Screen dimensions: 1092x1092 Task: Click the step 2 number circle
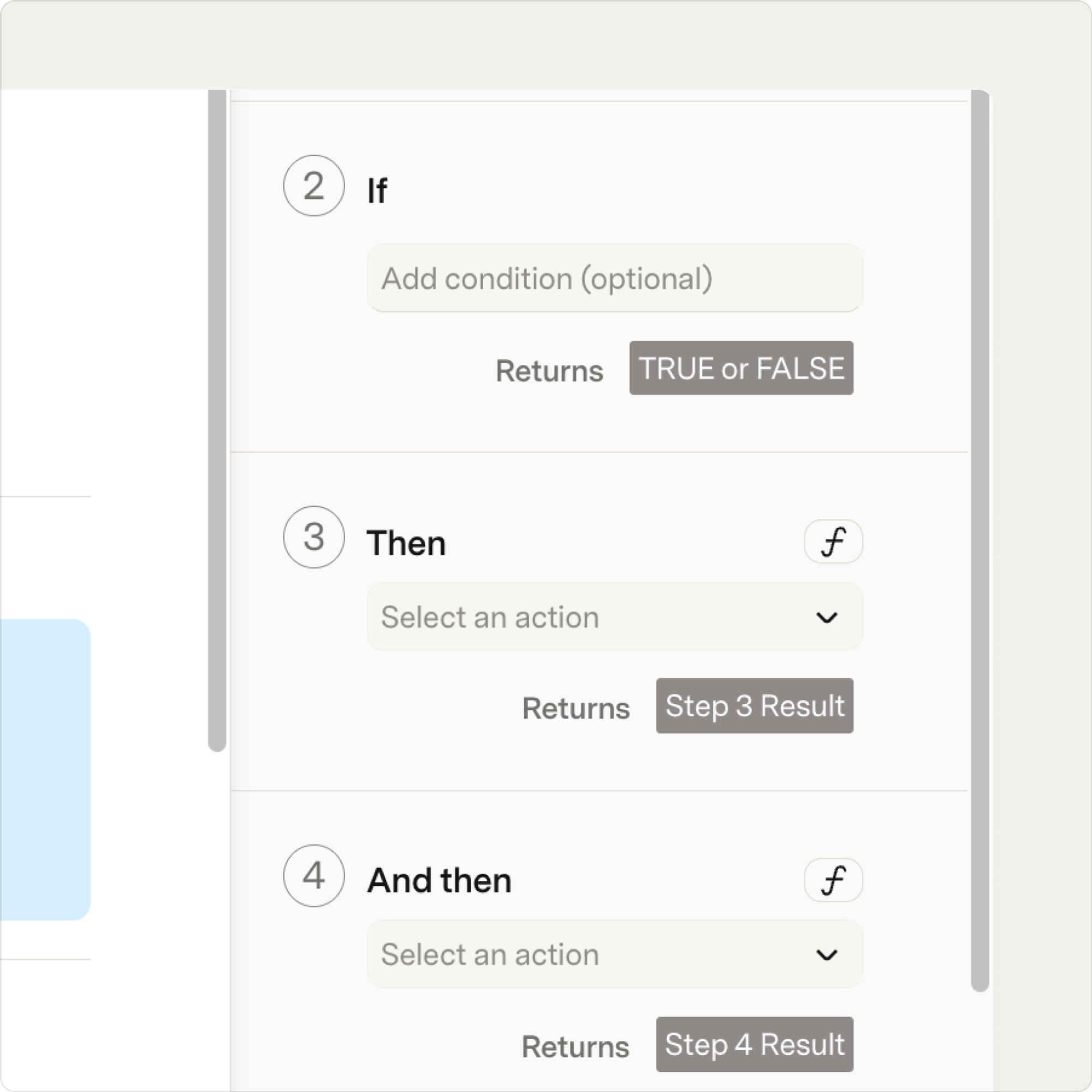click(314, 186)
